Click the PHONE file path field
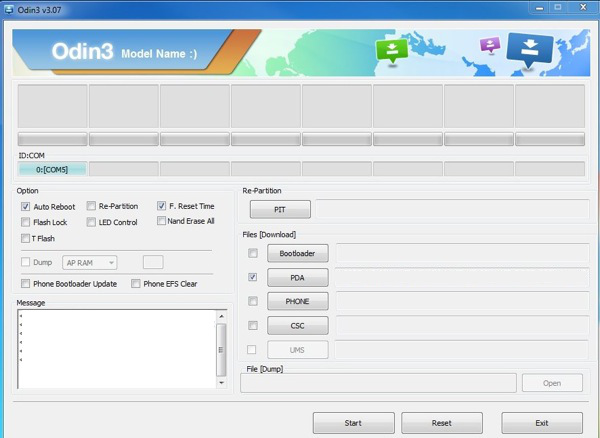Viewport: 600px width, 438px height. (462, 301)
